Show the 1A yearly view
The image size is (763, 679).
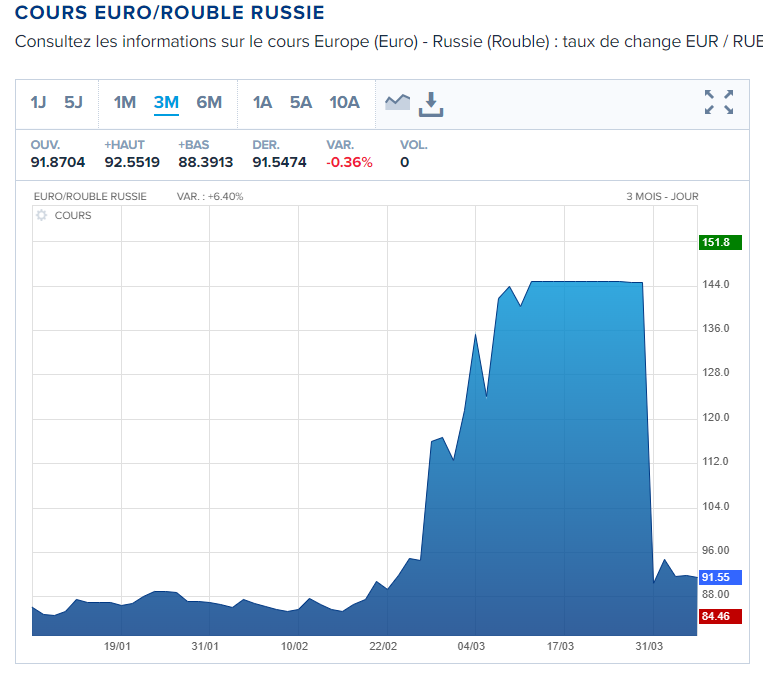[x=262, y=102]
